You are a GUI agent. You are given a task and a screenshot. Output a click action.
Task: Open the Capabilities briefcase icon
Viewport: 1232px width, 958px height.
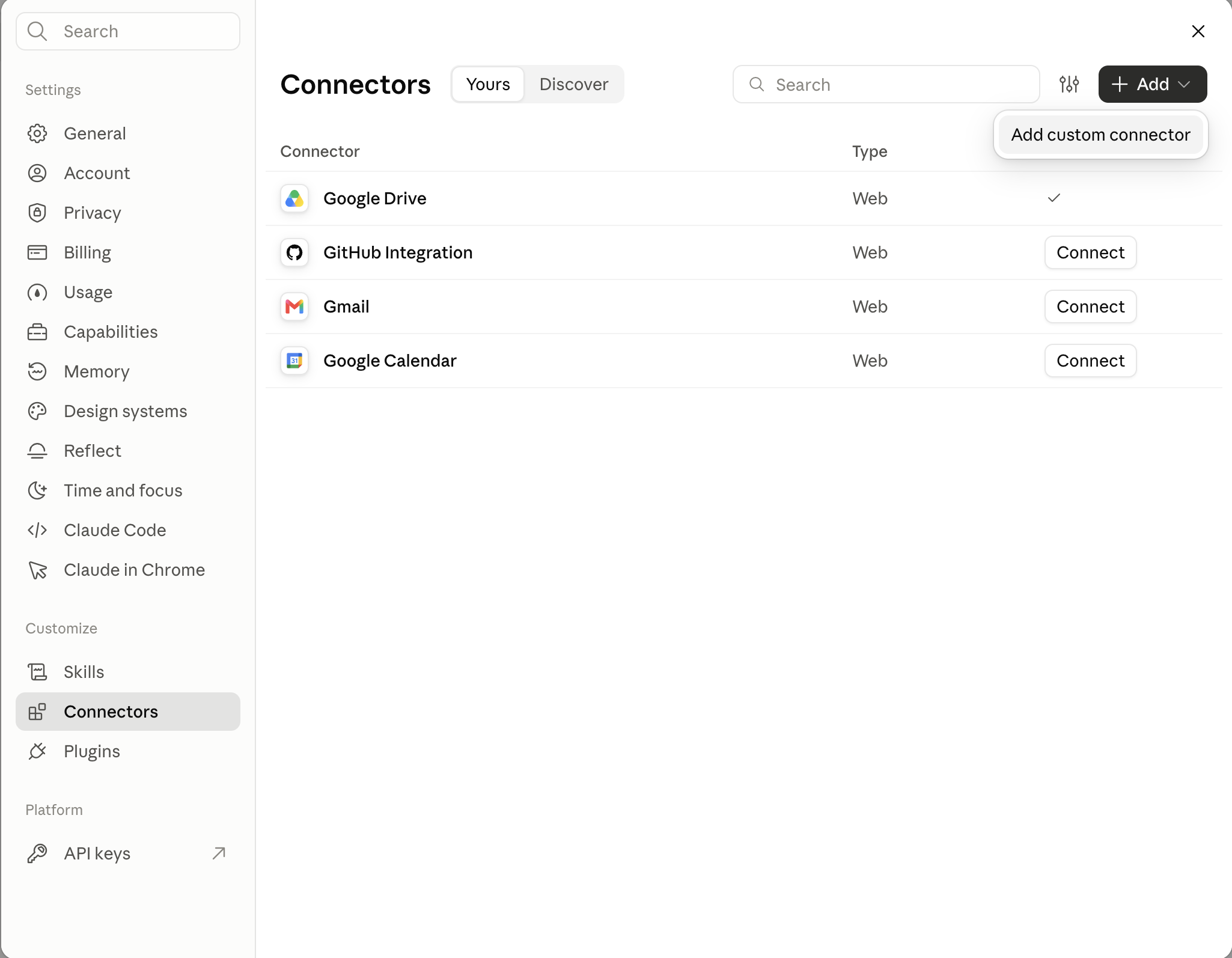point(37,332)
